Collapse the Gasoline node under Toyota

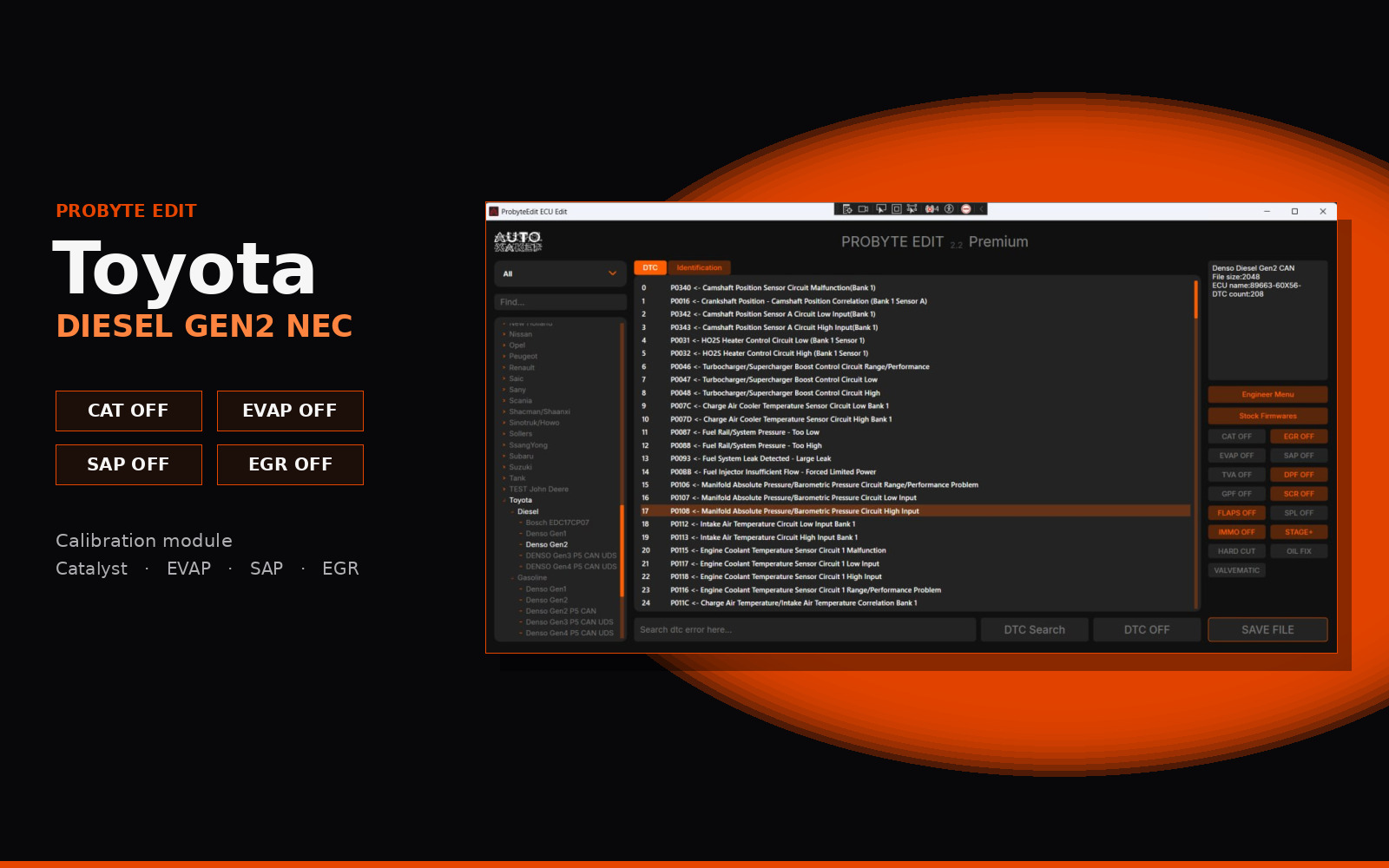coord(512,578)
